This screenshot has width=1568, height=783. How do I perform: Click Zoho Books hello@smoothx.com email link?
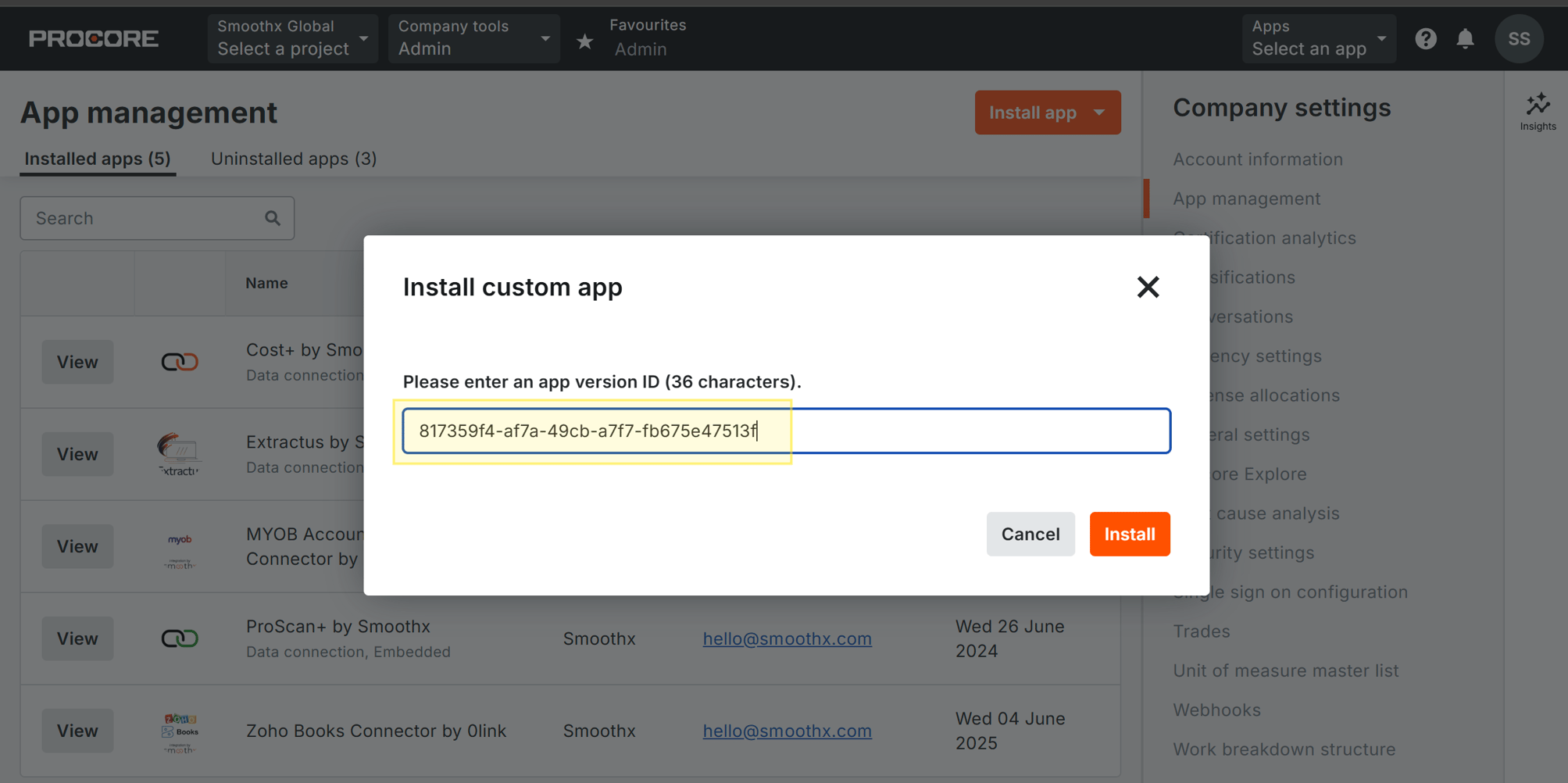[x=787, y=731]
